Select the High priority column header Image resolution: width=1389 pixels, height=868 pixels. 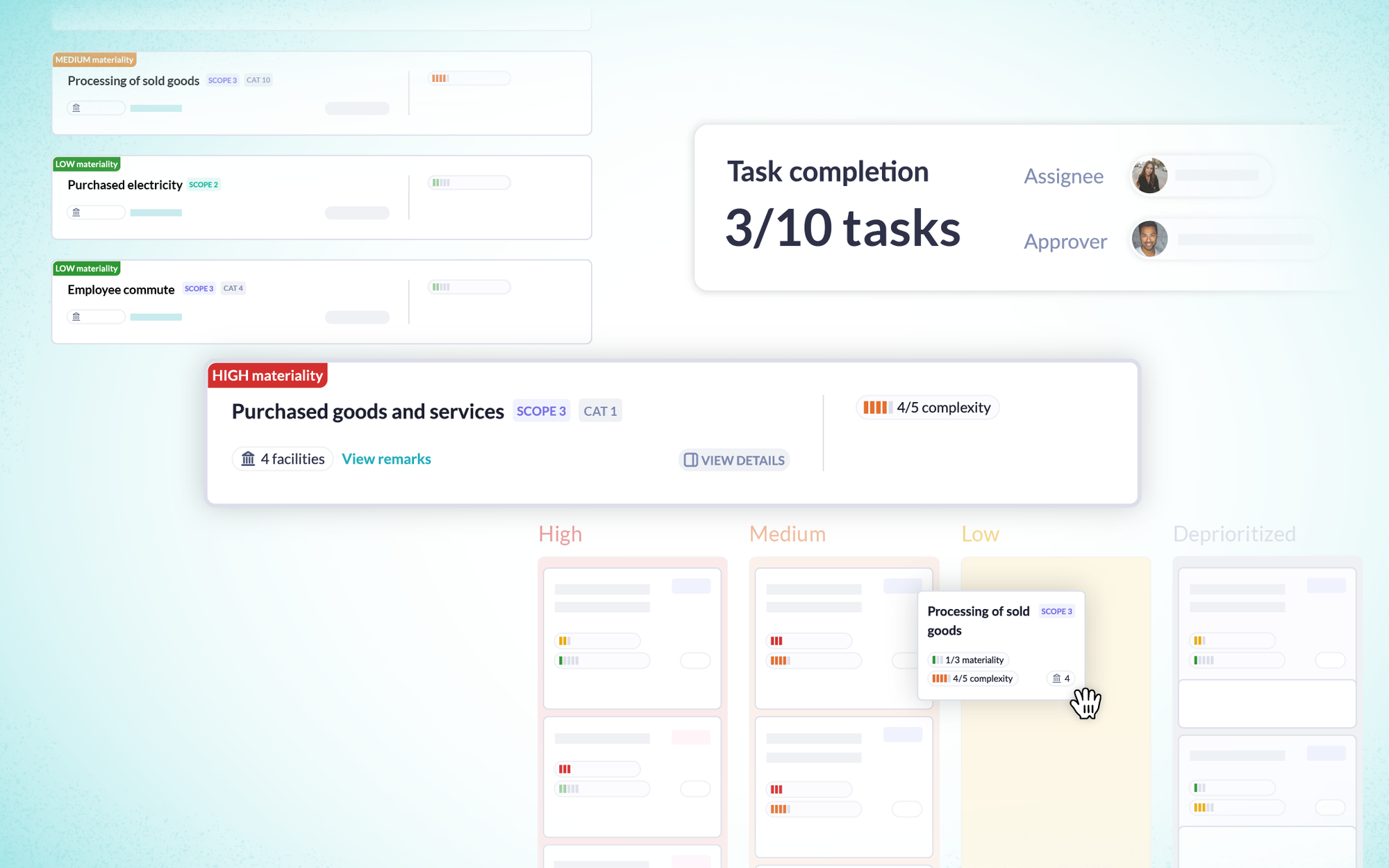point(560,534)
